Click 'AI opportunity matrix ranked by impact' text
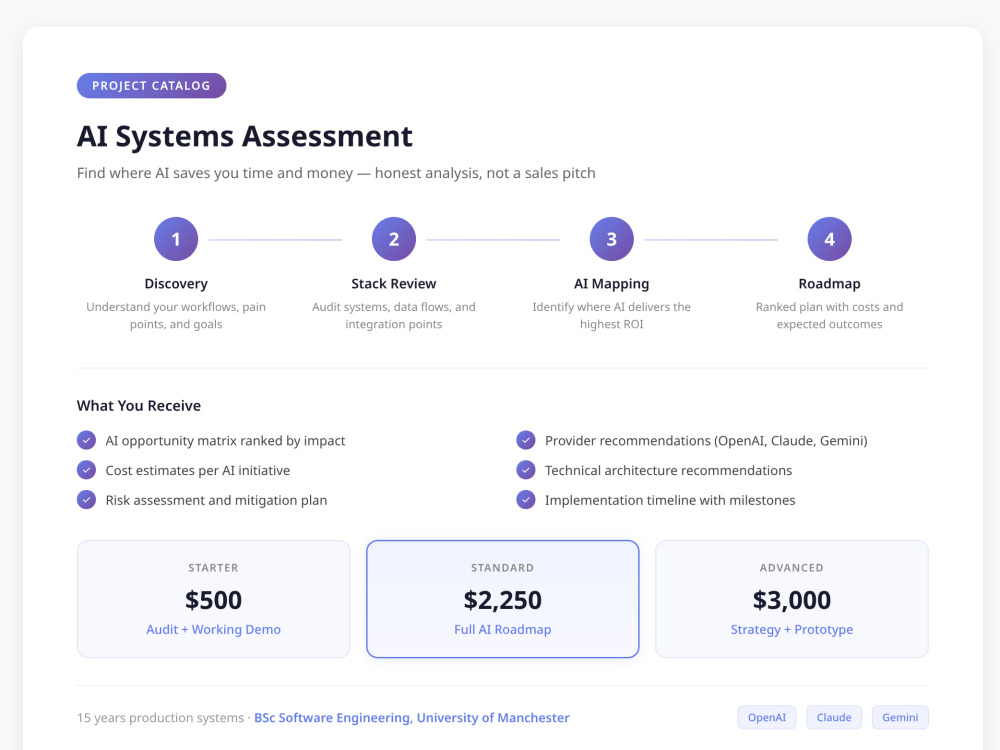 [x=225, y=441]
